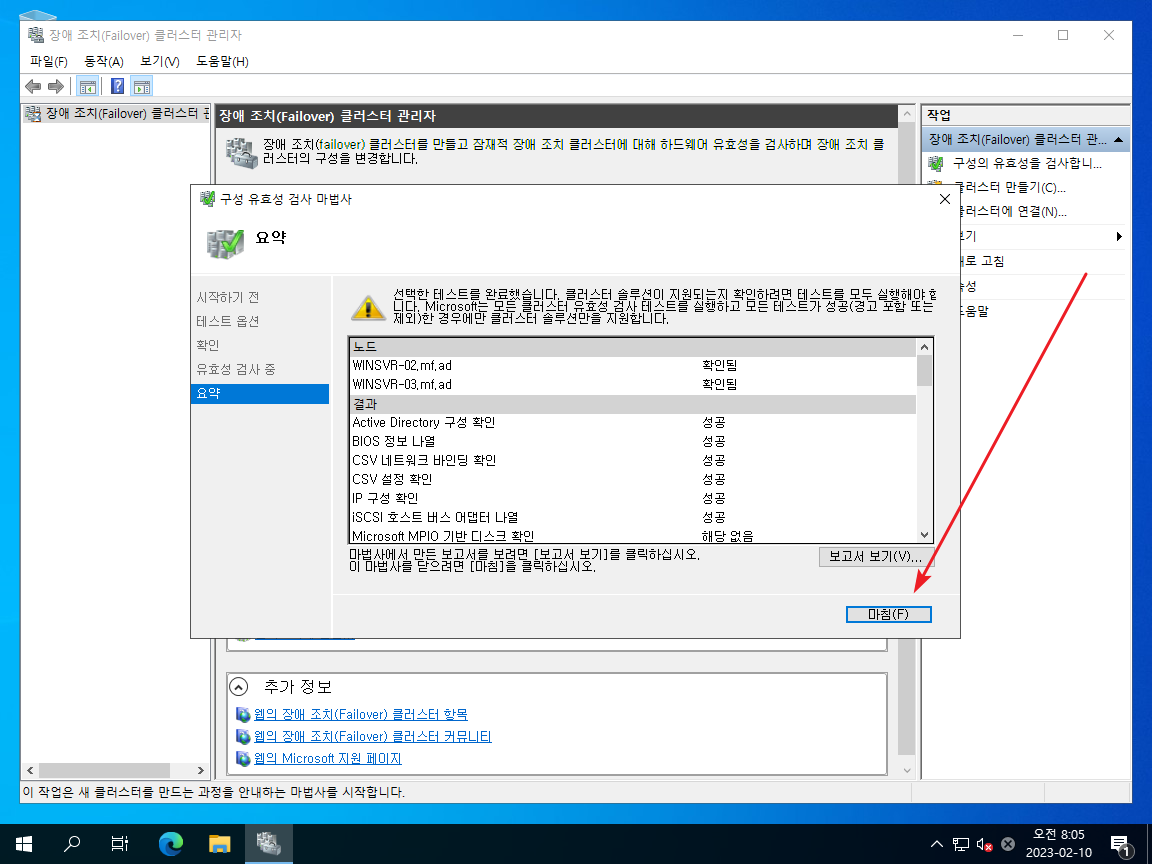Click the network icon in the system tray
1152x864 pixels.
click(x=960, y=844)
